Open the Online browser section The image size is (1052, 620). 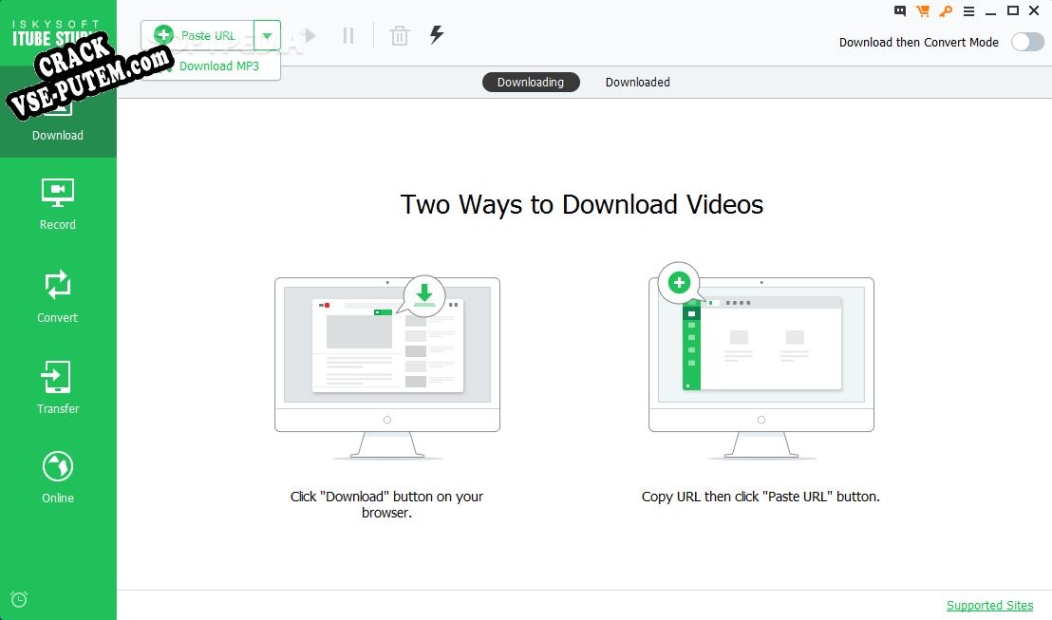[57, 477]
